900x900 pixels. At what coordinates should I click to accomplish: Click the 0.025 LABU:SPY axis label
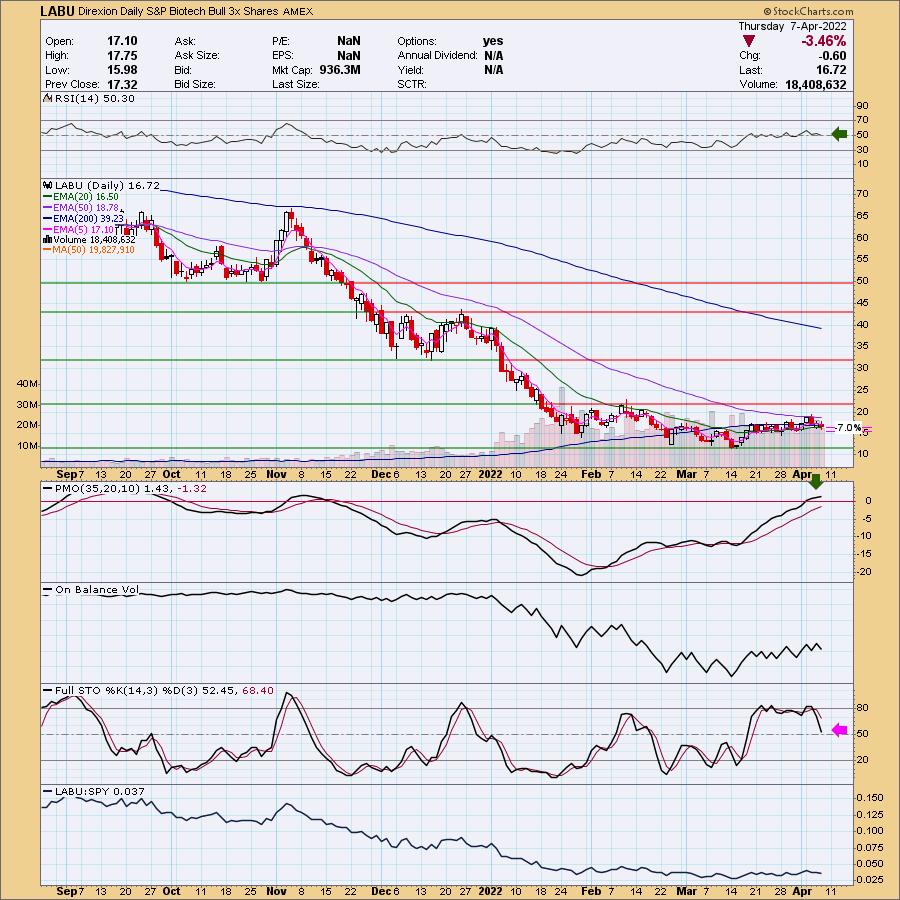[870, 879]
